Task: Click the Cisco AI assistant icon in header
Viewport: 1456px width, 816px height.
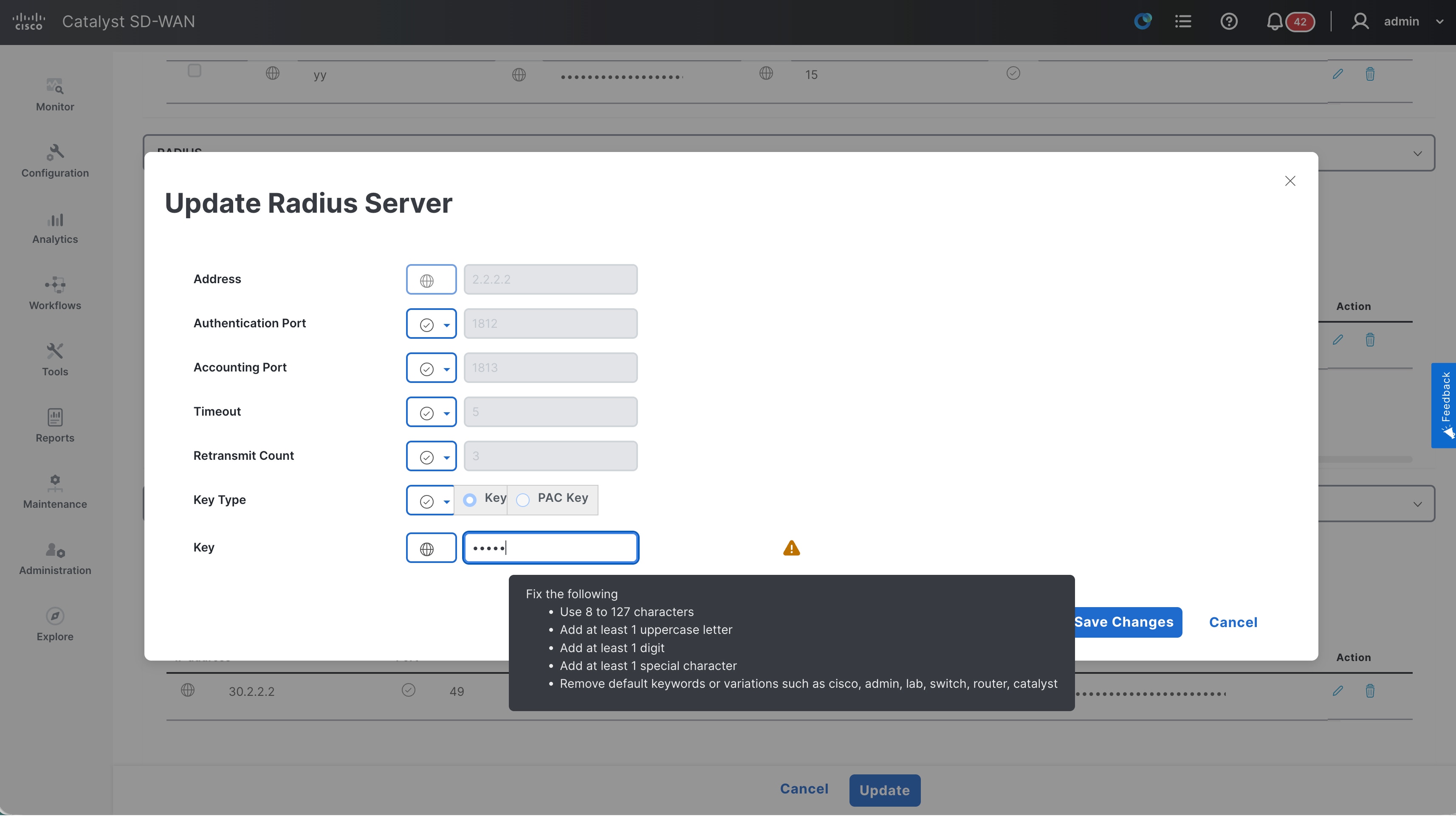Action: 1143,22
